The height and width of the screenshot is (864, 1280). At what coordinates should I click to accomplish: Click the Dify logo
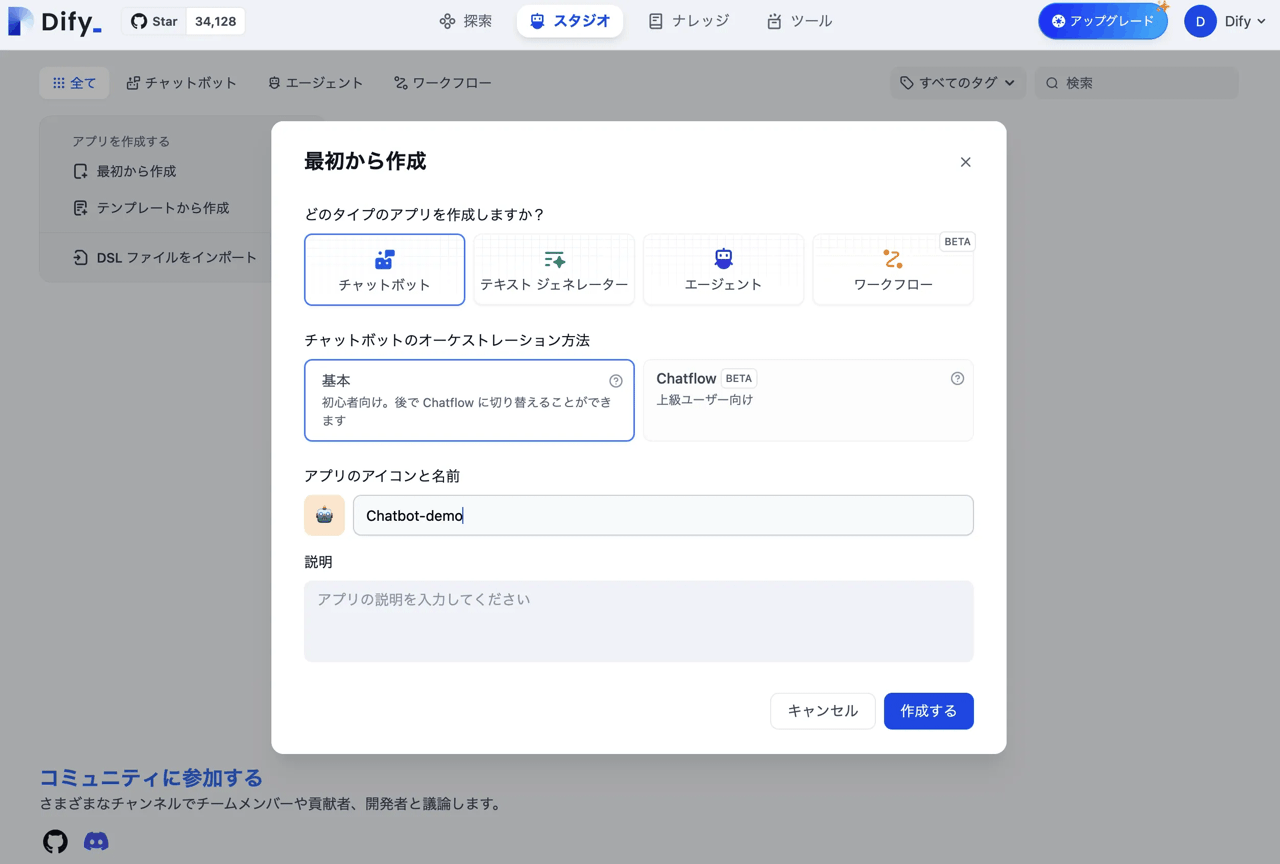55,21
